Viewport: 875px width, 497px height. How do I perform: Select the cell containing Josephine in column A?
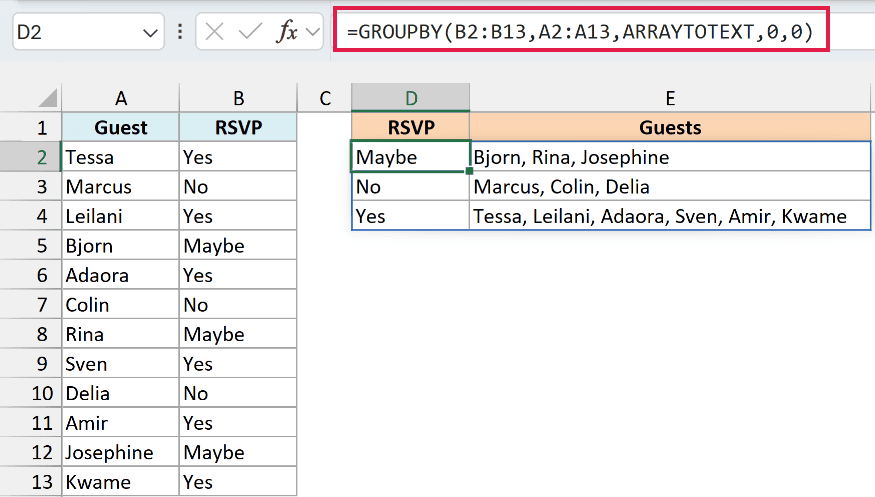tap(121, 452)
